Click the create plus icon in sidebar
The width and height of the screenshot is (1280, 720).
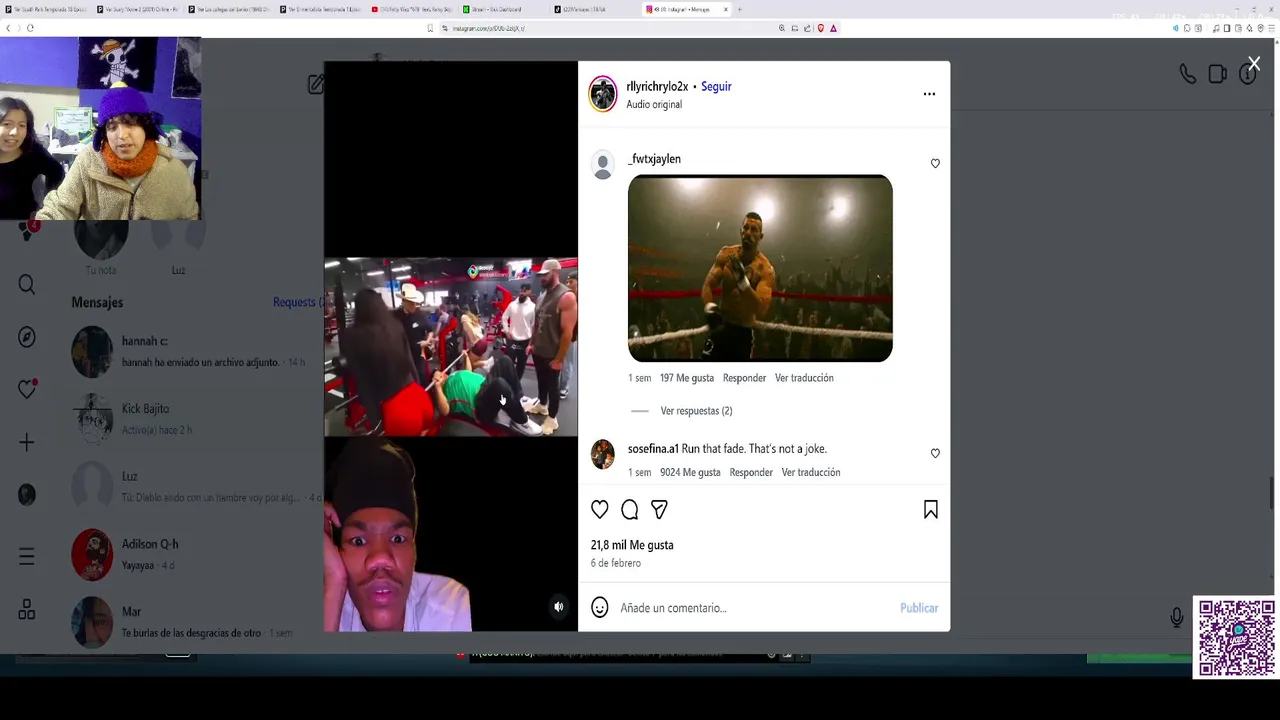27,442
